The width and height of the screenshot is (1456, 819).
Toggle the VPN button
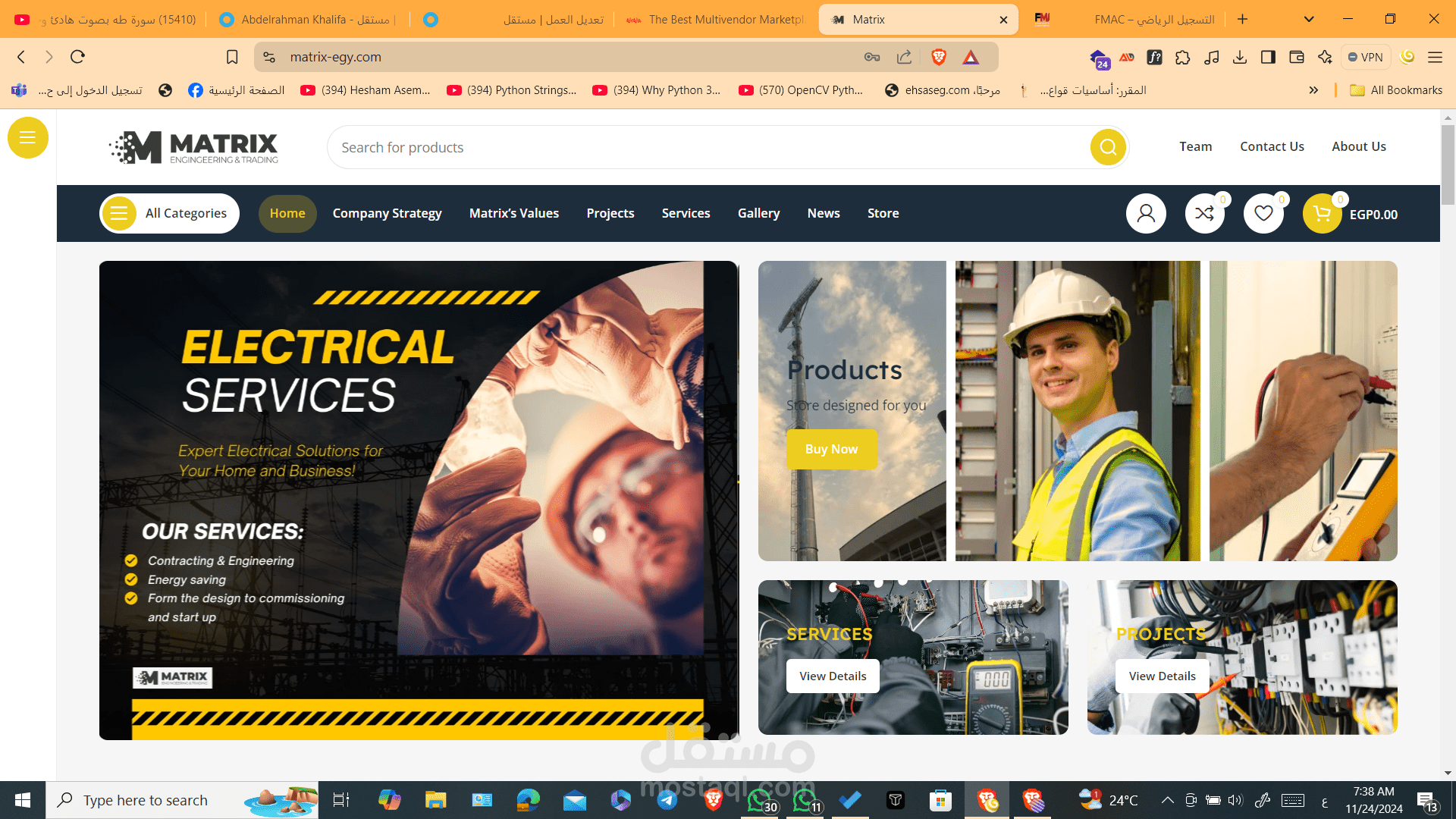tap(1365, 57)
